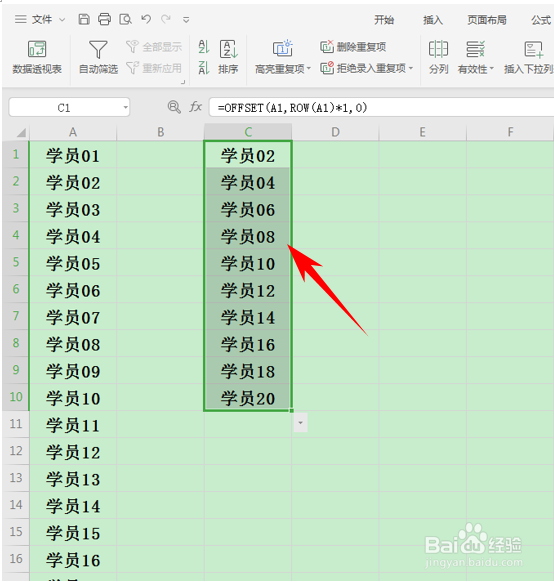Select row 16 header
The height and width of the screenshot is (582, 554).
(x=16, y=559)
